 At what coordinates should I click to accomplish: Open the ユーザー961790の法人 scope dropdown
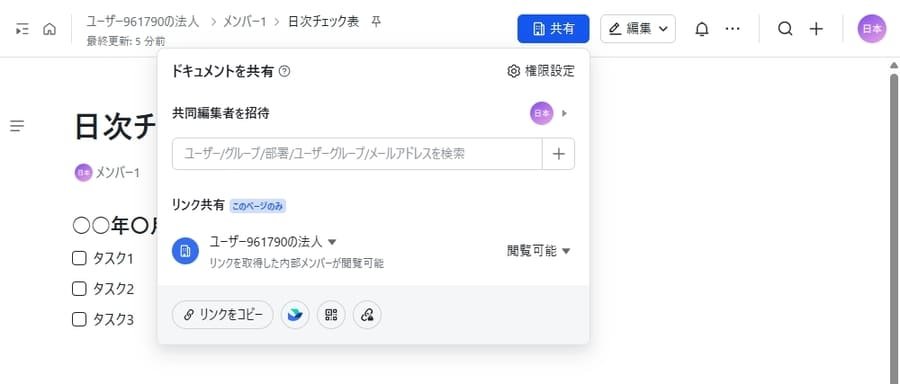[273, 242]
